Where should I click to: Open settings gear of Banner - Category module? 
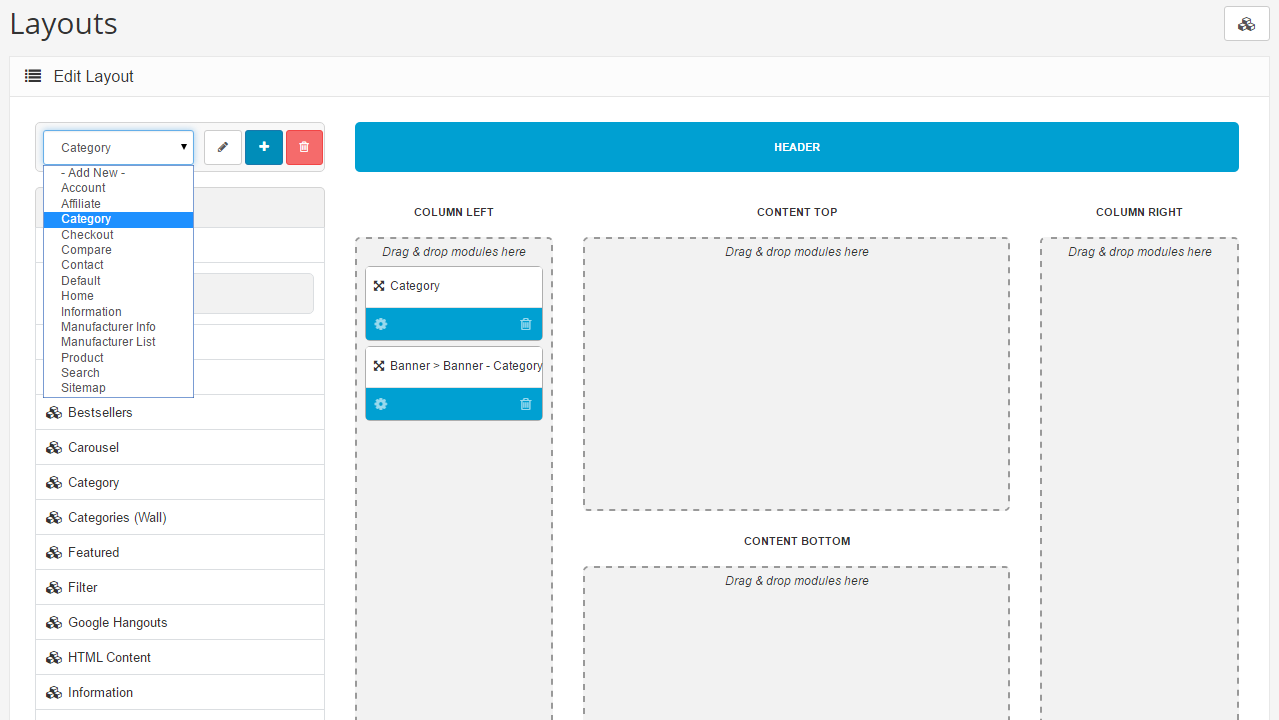pos(380,404)
